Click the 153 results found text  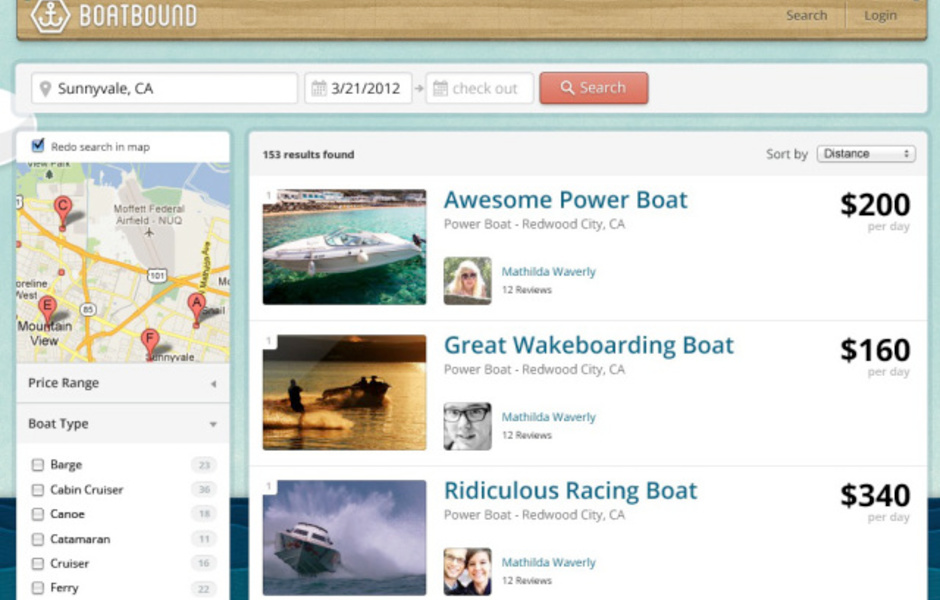point(308,155)
